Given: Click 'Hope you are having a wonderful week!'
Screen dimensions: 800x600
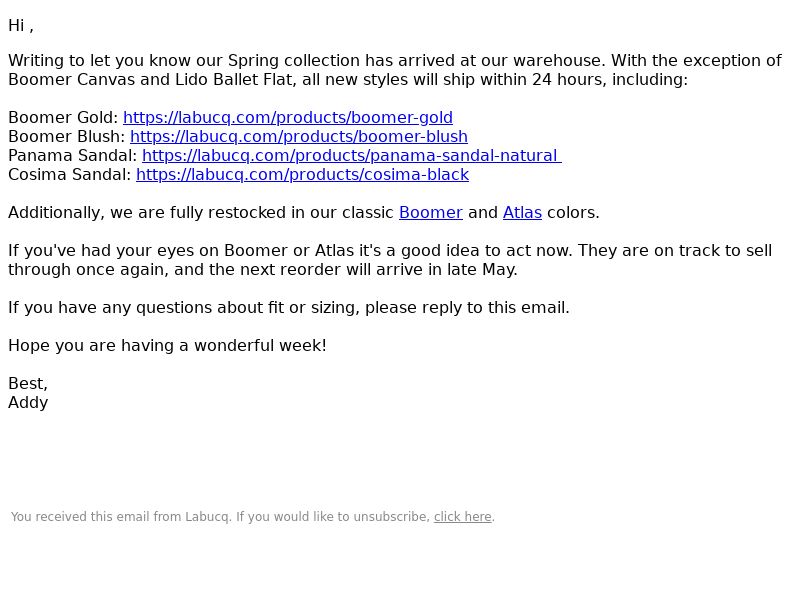Looking at the screenshot, I should [167, 345].
